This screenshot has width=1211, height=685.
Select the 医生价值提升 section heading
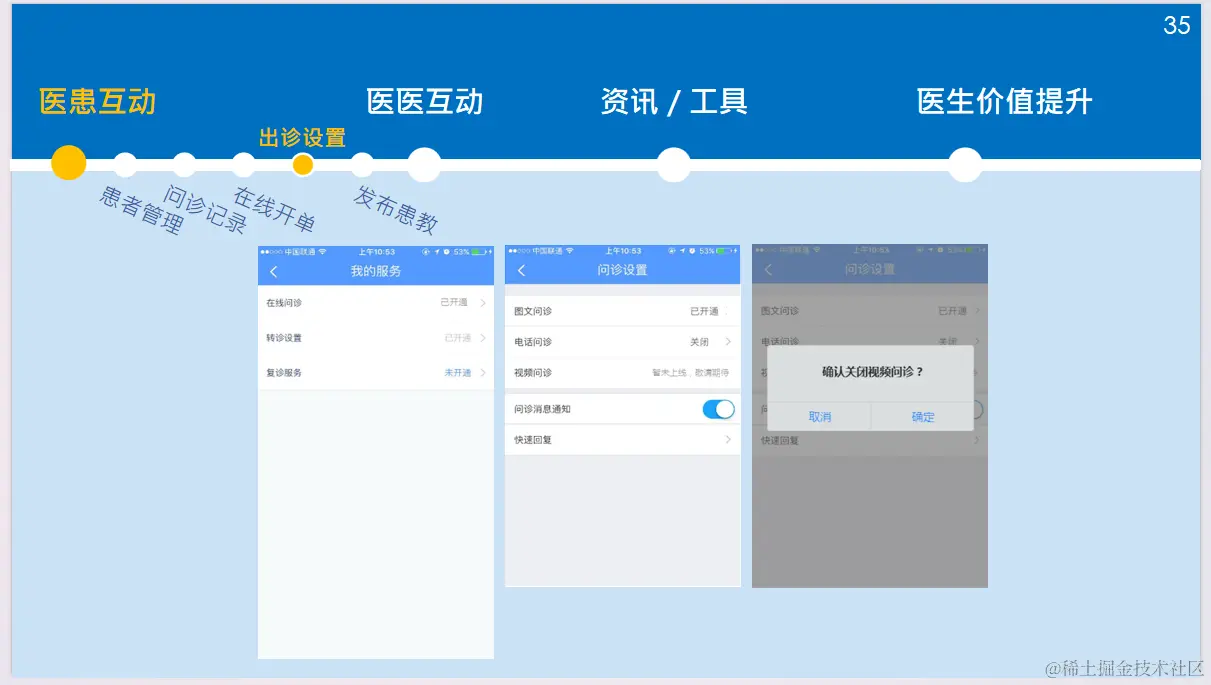point(1005,101)
